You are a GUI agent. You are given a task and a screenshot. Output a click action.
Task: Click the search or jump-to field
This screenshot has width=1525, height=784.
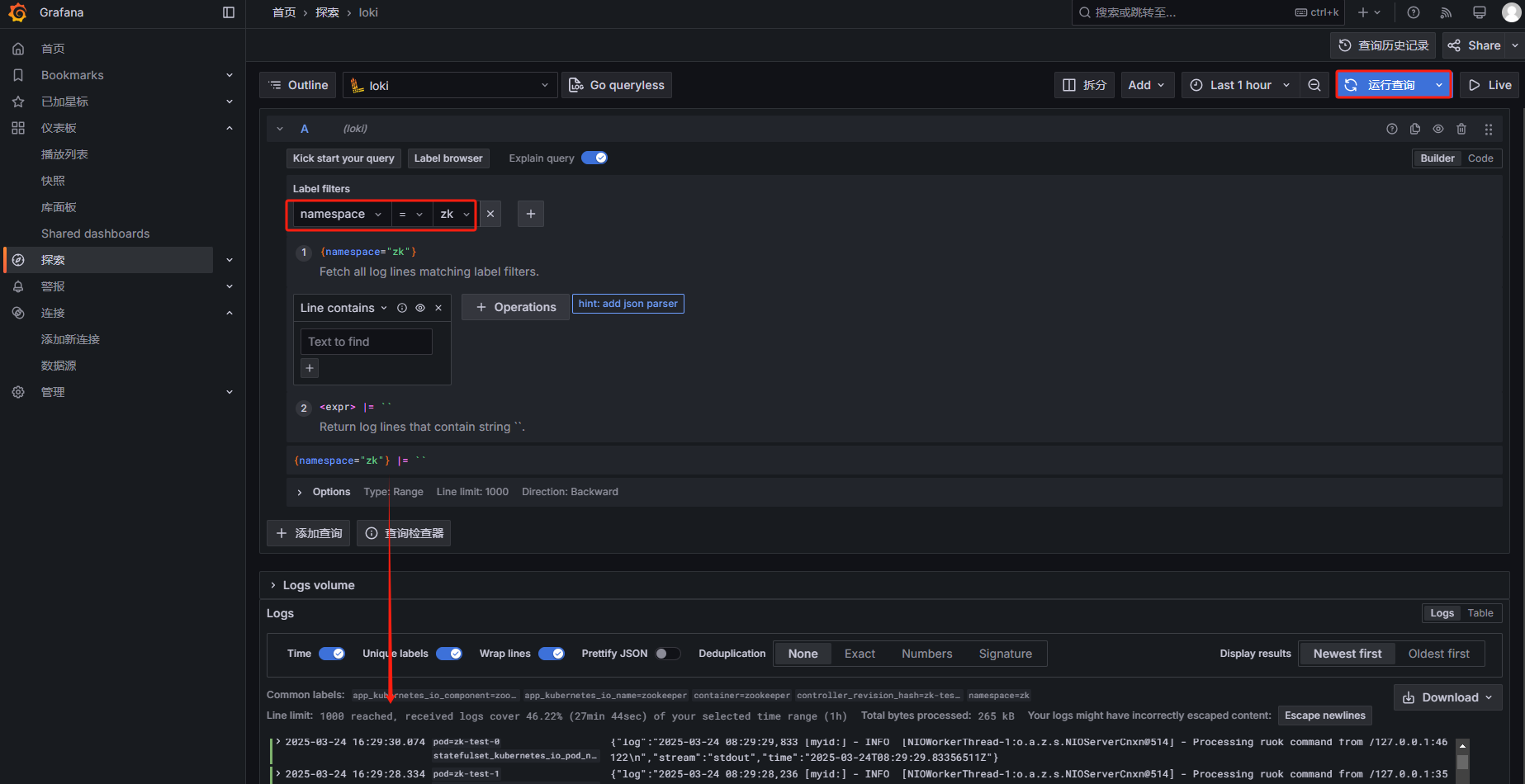[1207, 12]
